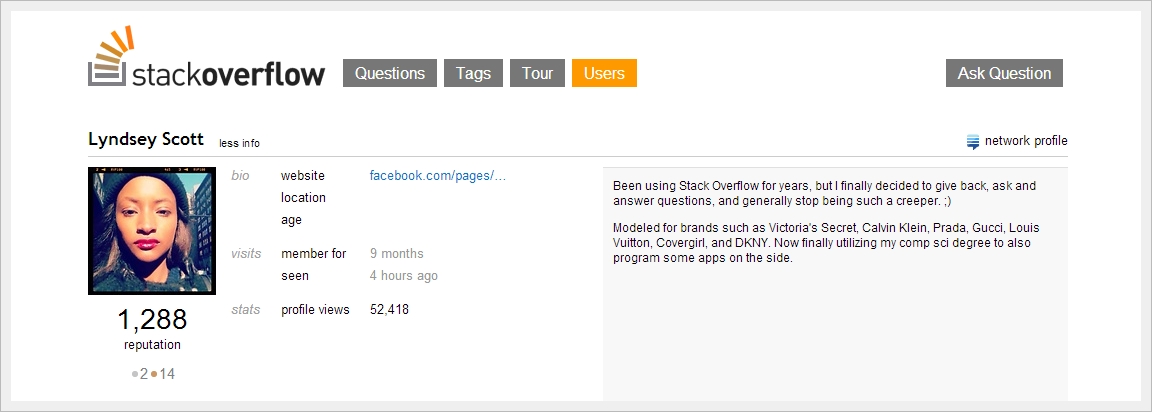1152x412 pixels.
Task: Click the 1,288 reputation score
Action: tap(152, 320)
